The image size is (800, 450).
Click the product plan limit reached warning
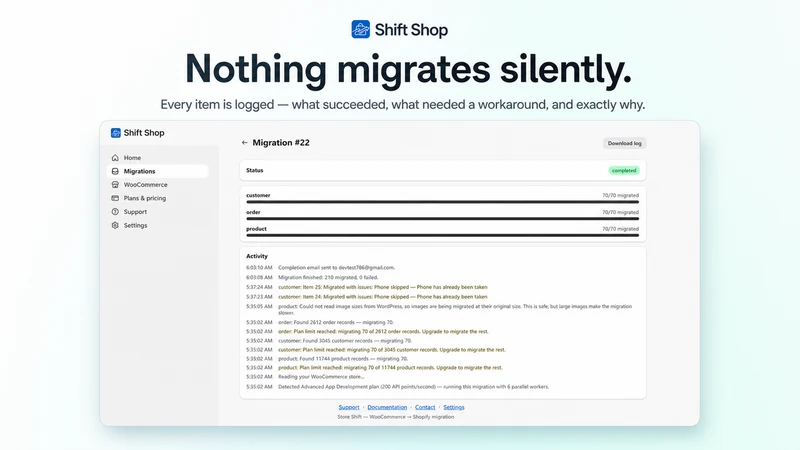tap(390, 367)
